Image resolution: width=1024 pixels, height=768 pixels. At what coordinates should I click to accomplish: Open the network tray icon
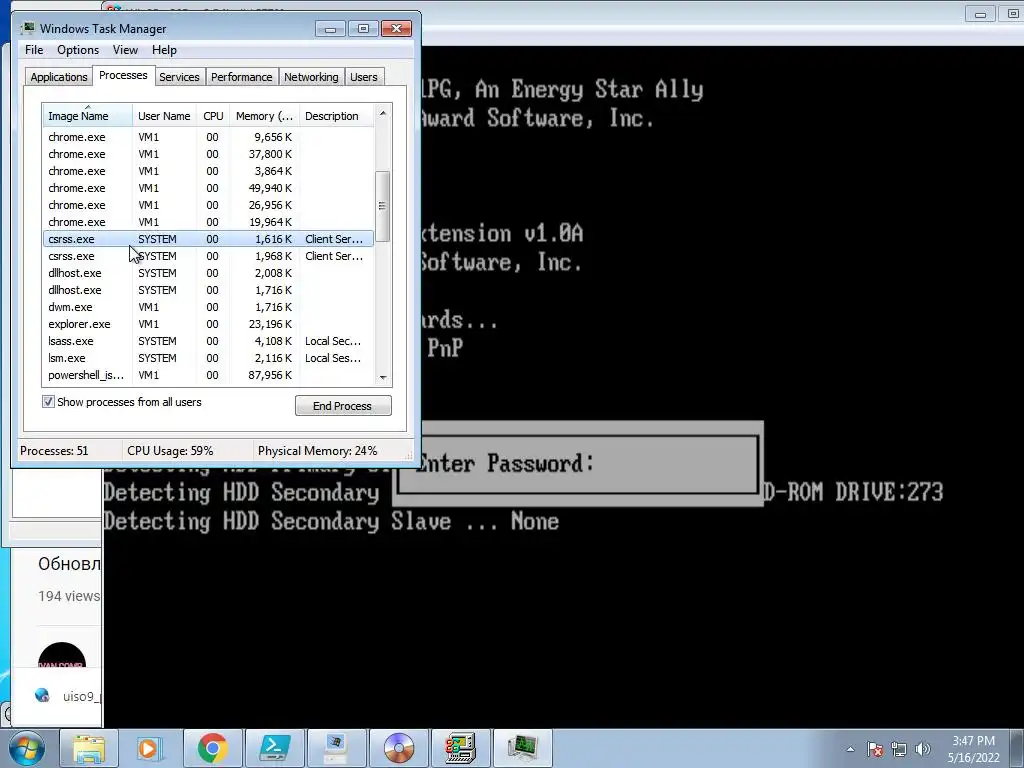899,749
